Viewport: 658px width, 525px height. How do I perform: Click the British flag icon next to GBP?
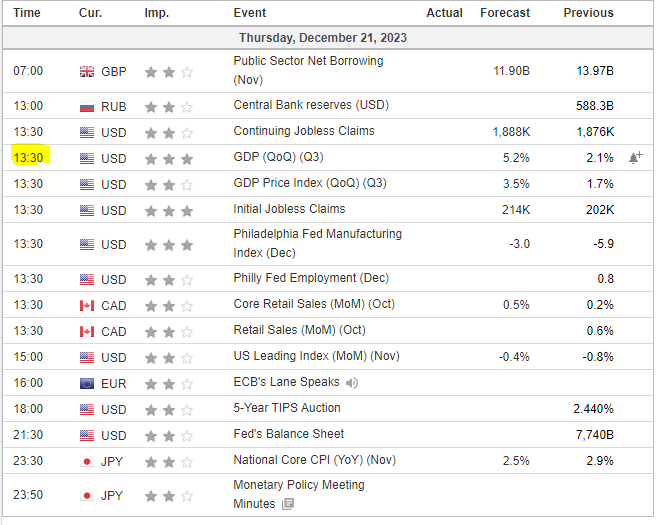tap(87, 72)
